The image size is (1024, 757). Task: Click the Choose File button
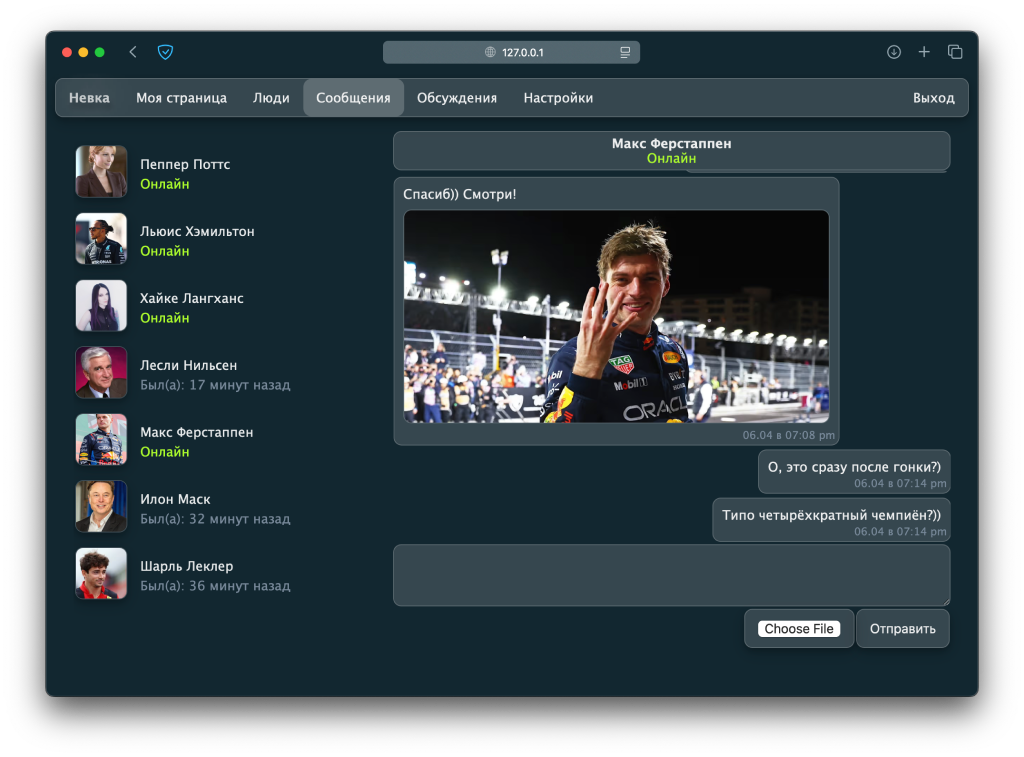pos(799,629)
